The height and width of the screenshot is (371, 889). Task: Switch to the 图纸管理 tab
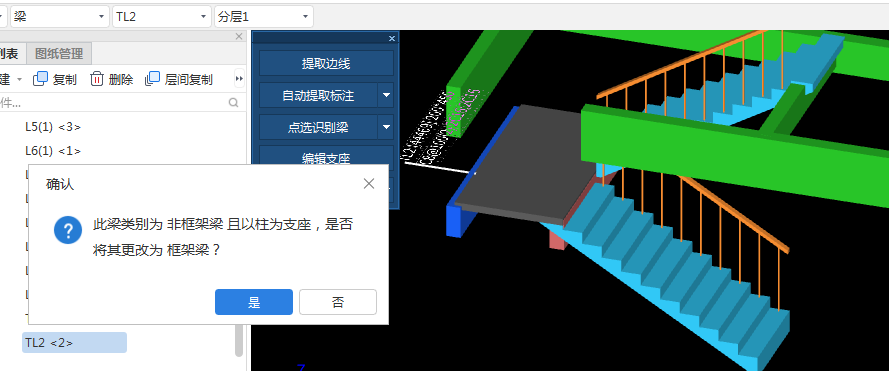(x=59, y=54)
